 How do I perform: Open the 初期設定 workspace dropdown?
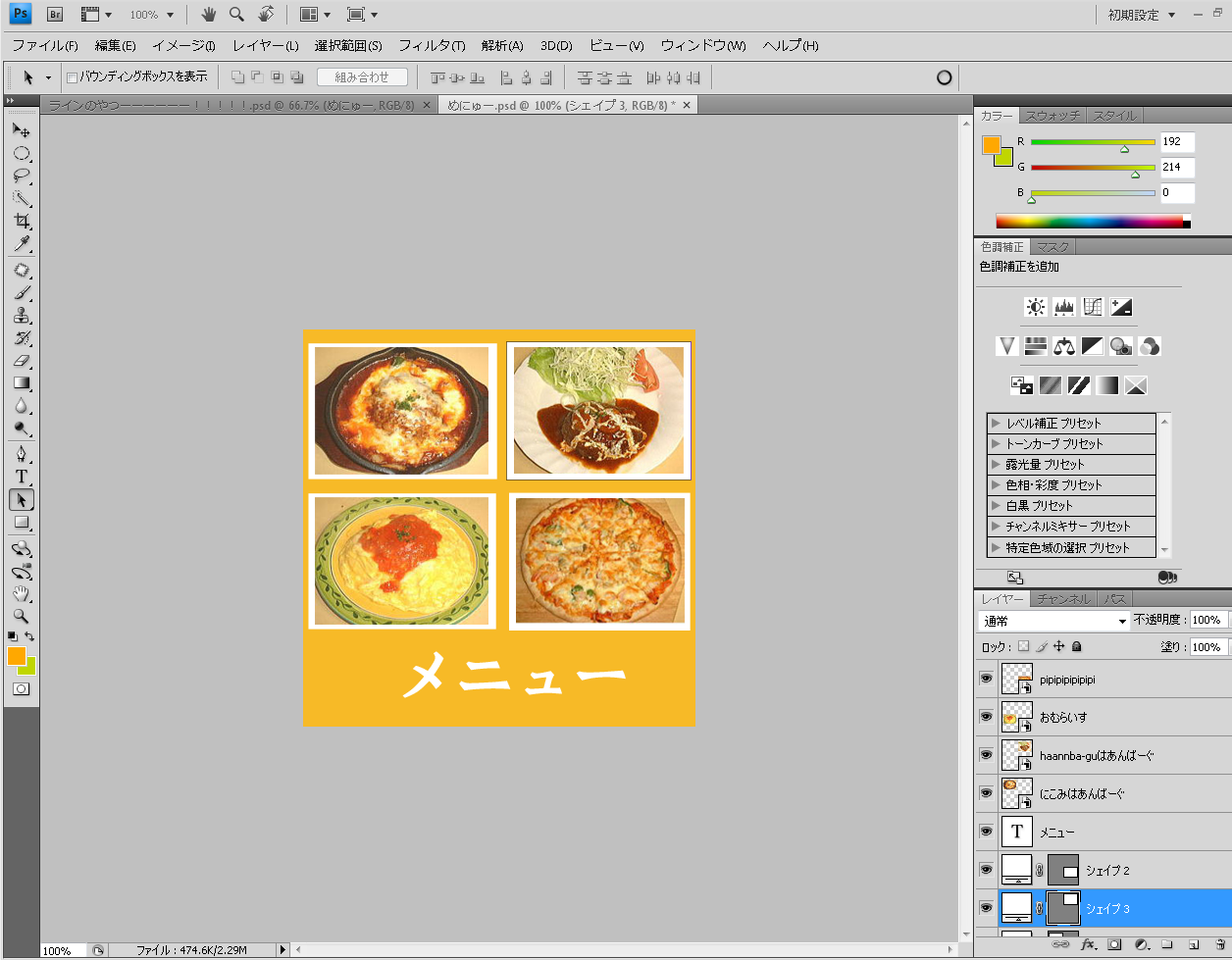(x=1142, y=15)
